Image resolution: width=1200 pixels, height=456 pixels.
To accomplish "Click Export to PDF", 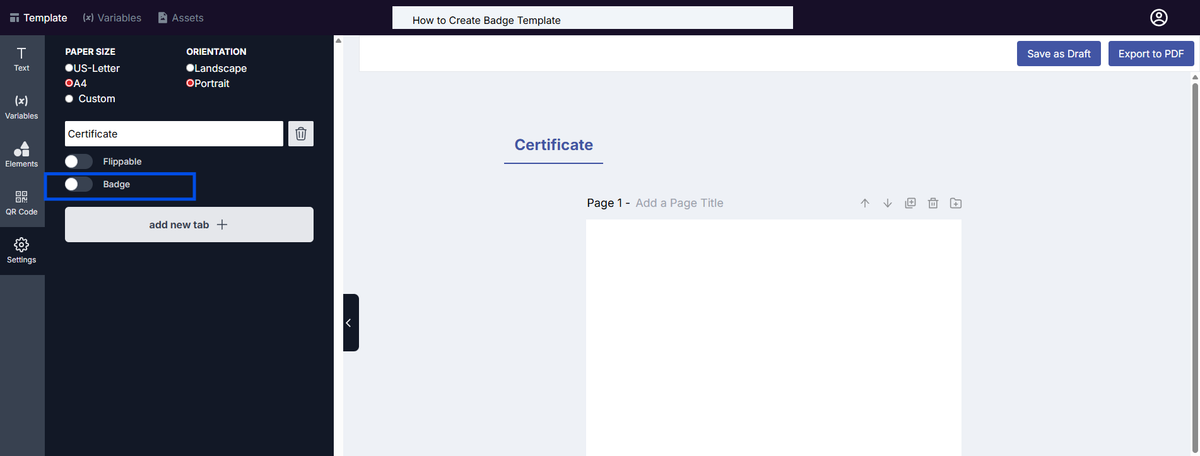I will coord(1151,54).
